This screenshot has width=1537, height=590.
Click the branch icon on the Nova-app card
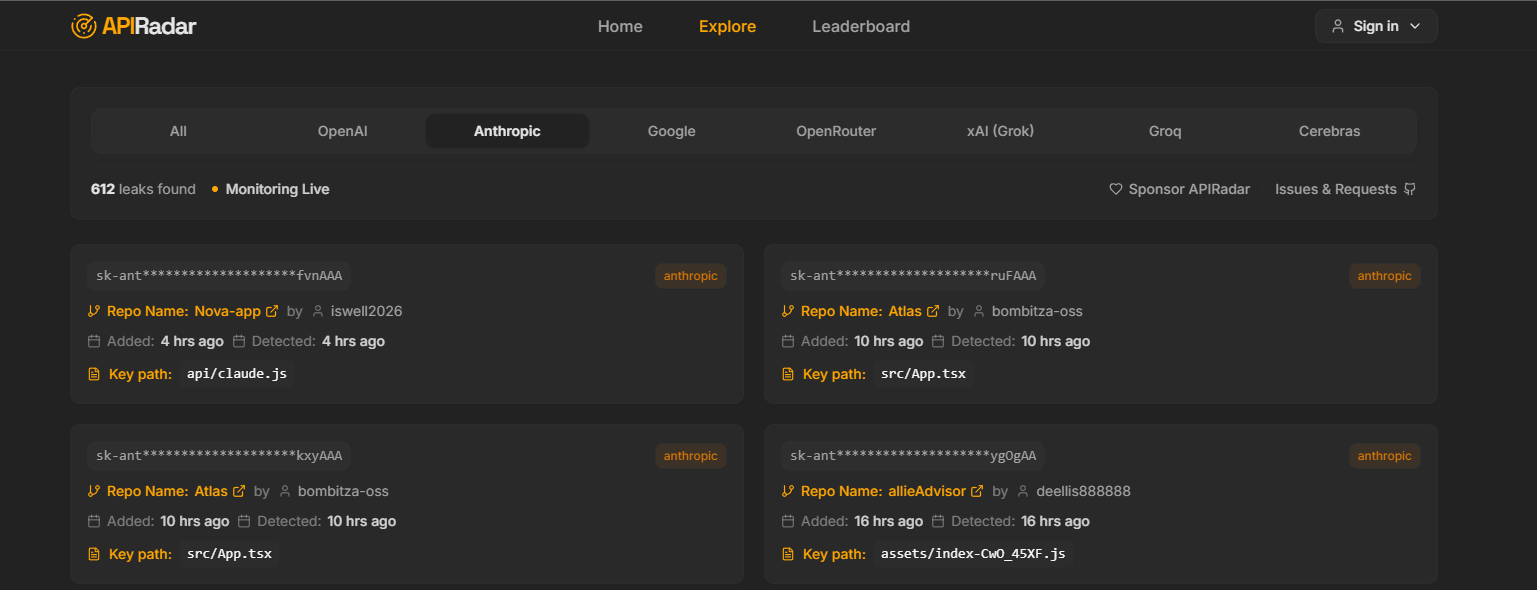[x=94, y=311]
